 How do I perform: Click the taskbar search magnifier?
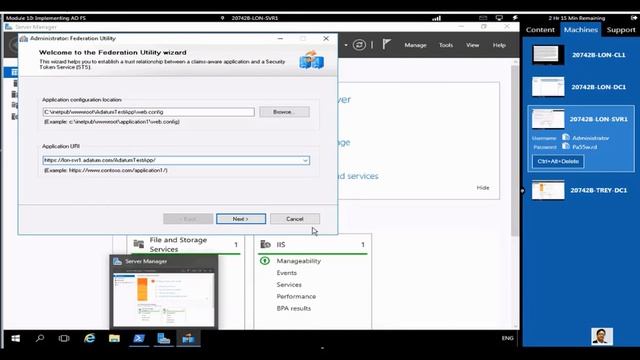pyautogui.click(x=40, y=338)
